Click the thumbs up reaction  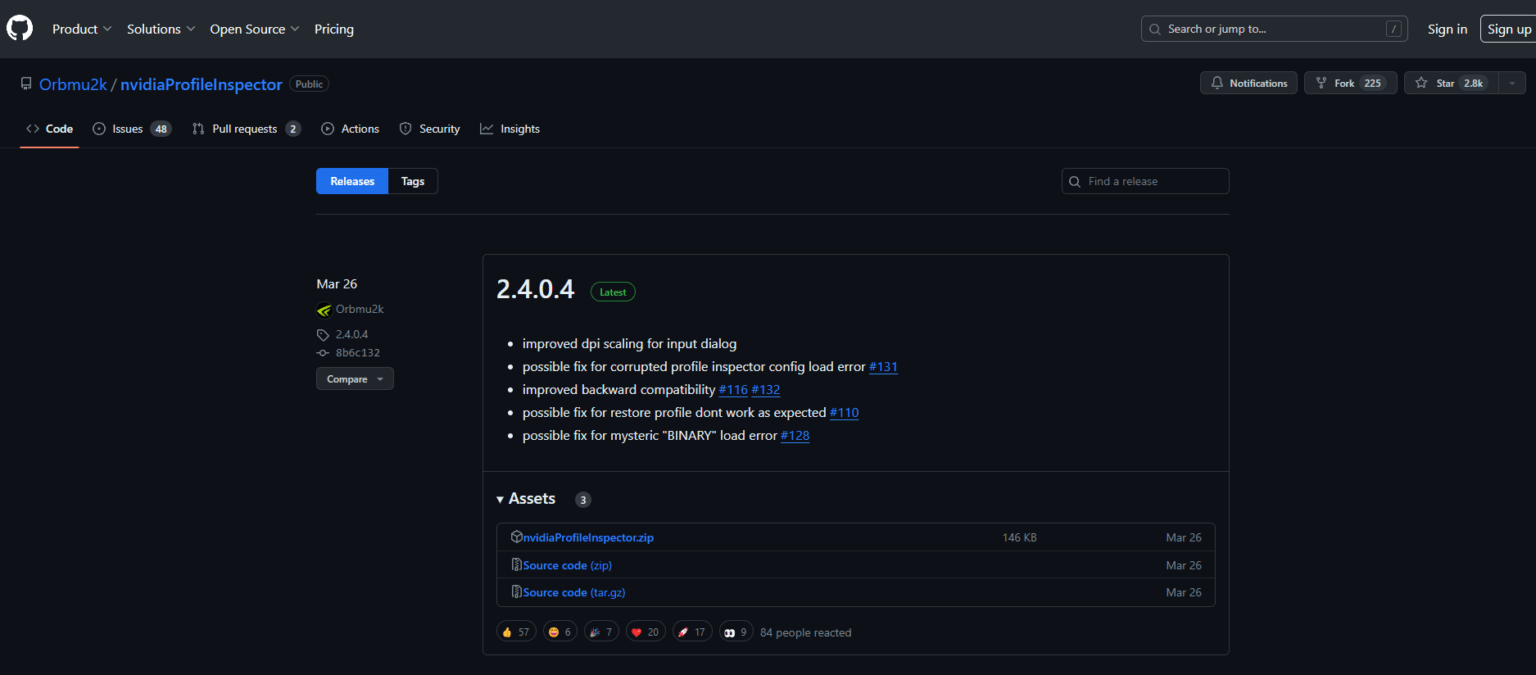point(516,632)
